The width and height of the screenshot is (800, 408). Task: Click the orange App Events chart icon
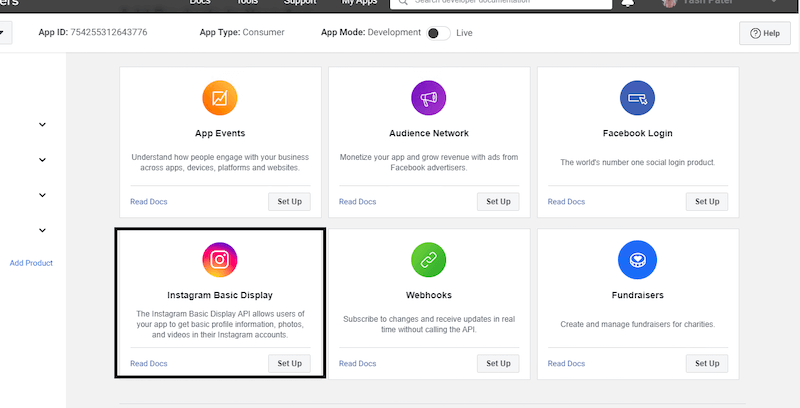(220, 98)
